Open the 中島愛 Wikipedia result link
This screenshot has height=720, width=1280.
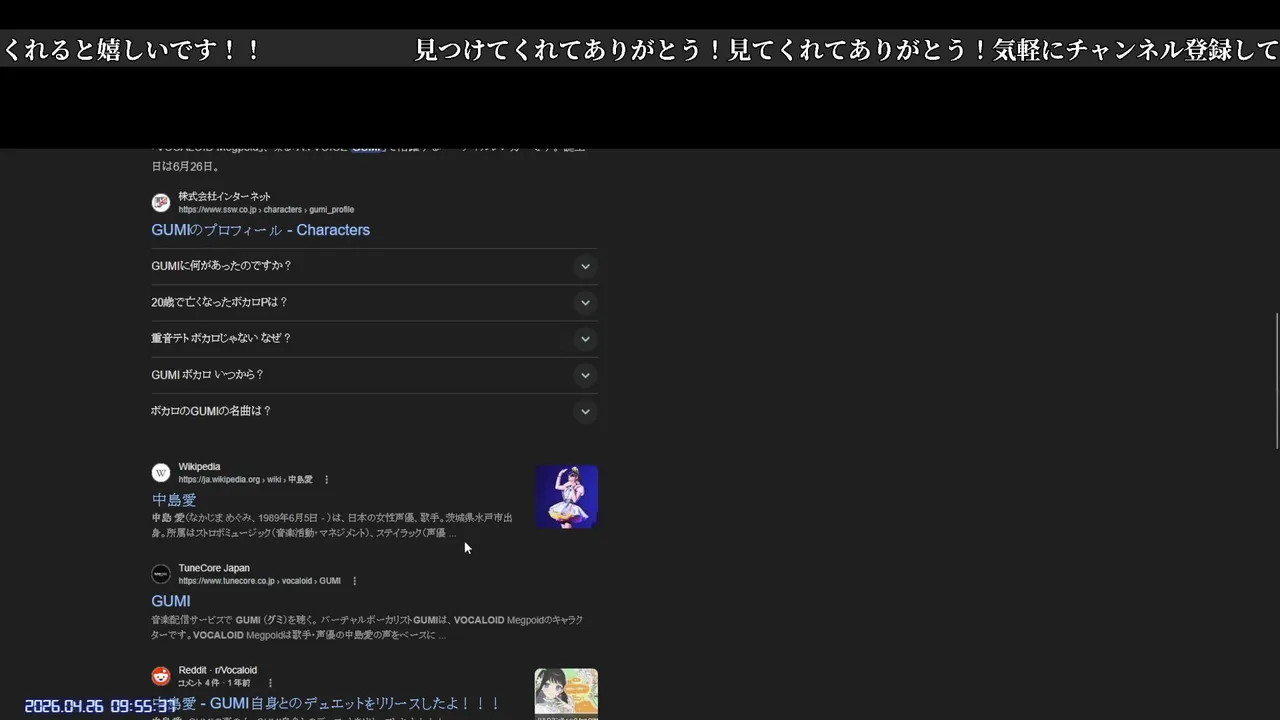(174, 500)
